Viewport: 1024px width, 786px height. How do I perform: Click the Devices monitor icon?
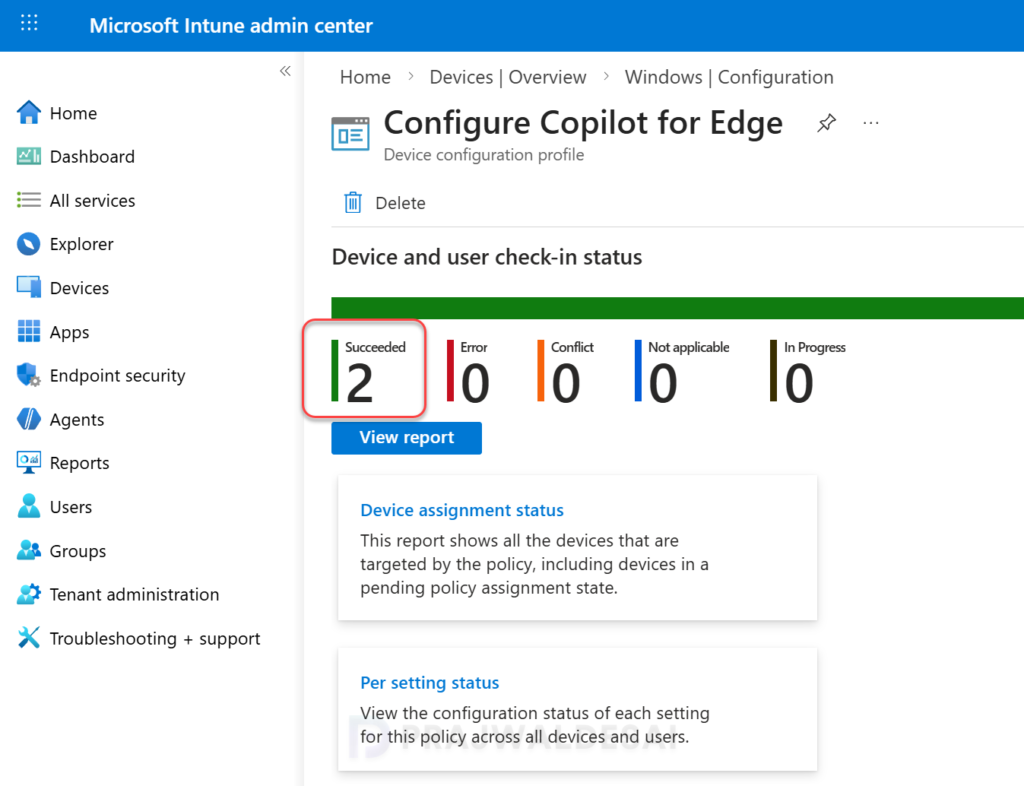click(x=29, y=287)
